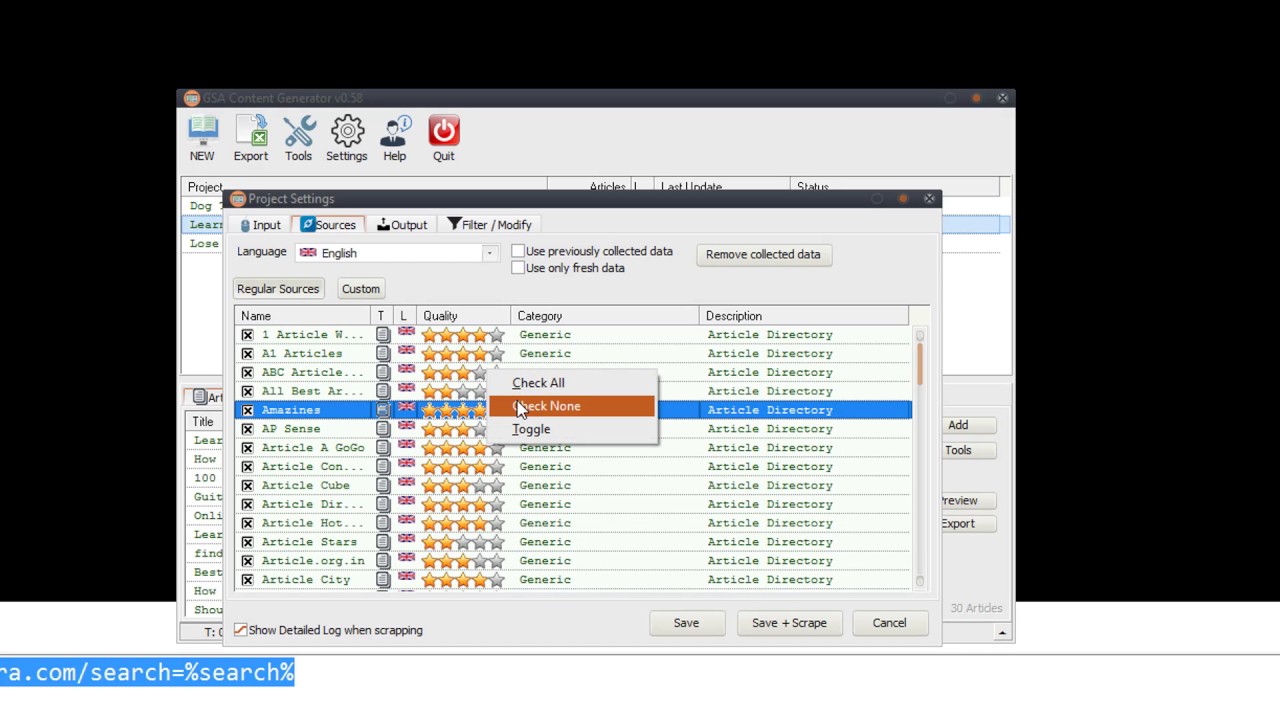Screen dimensions: 1280x720
Task: Switch to the Input tab
Action: tap(260, 225)
